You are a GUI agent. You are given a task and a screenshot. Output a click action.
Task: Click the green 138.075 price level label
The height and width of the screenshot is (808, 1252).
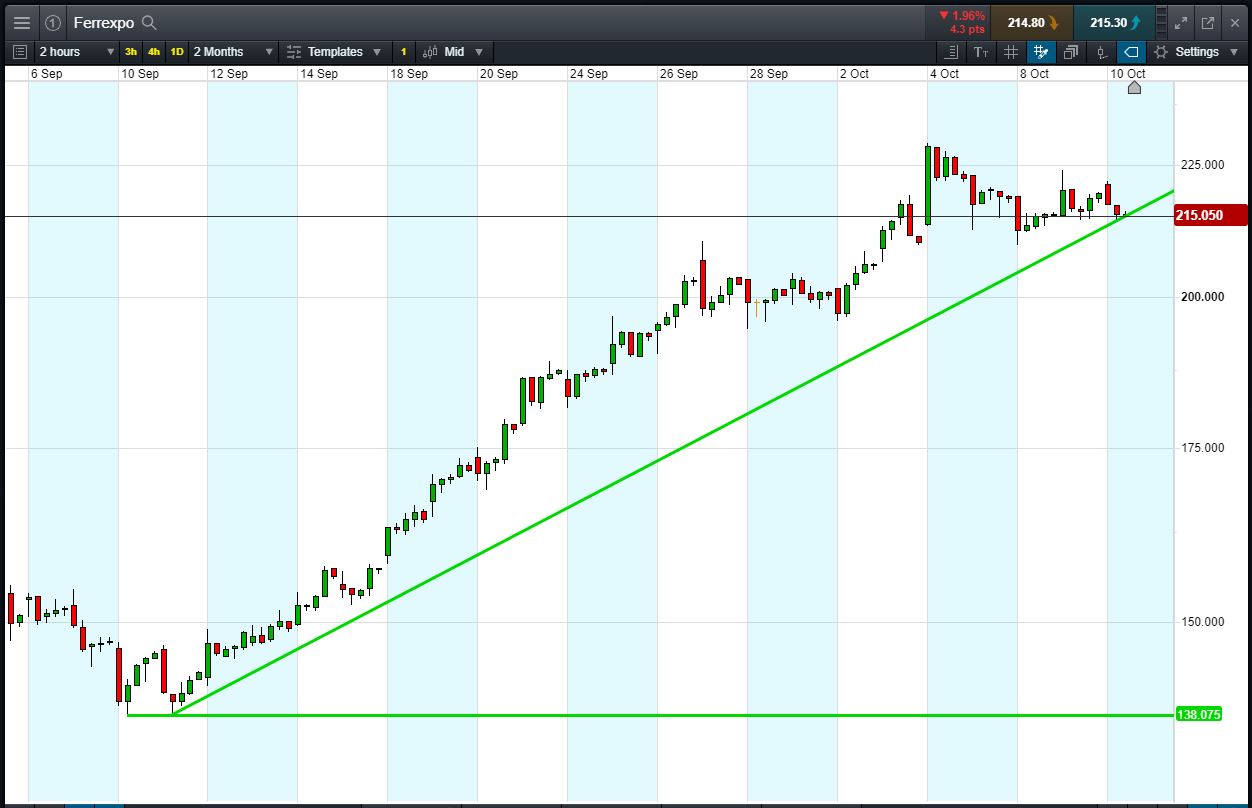pos(1198,715)
